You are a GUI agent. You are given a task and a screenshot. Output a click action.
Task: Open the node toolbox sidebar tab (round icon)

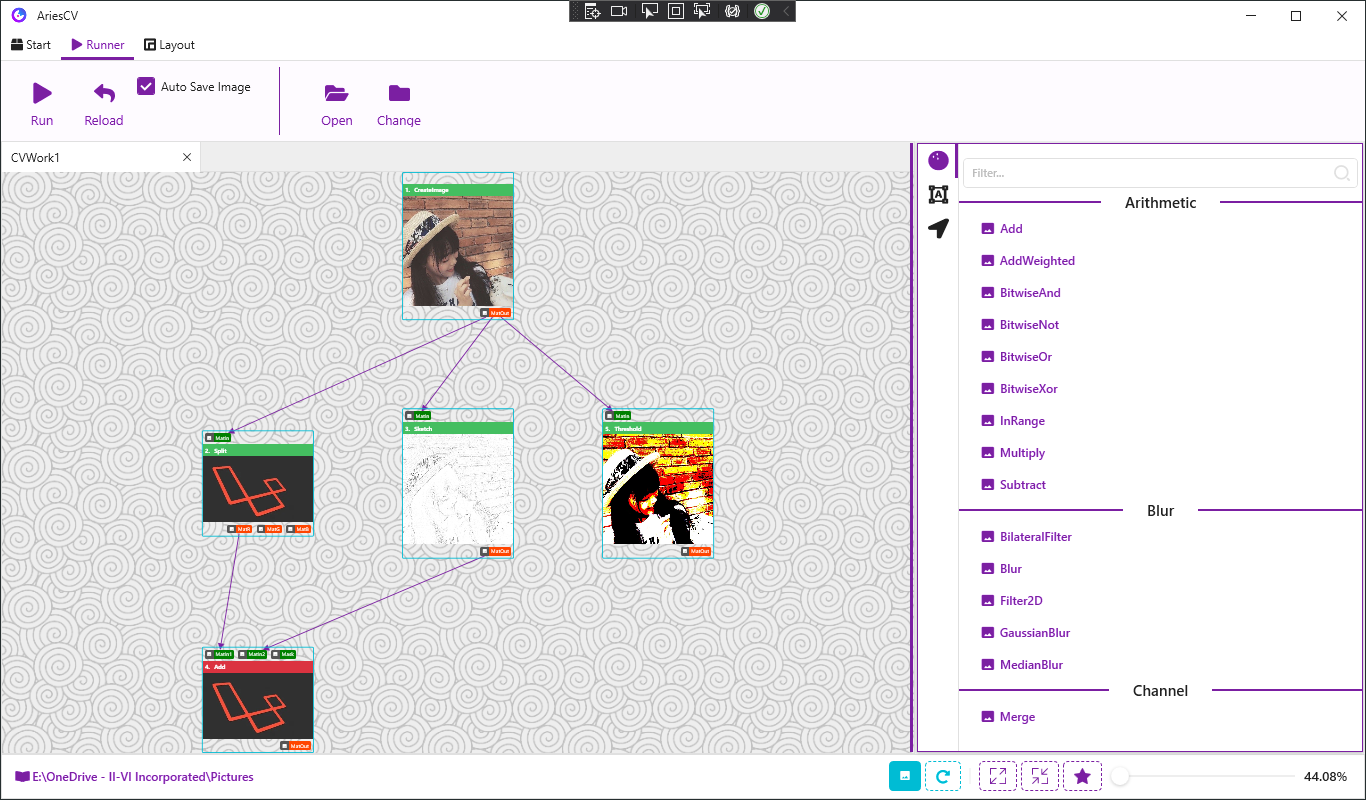coord(938,161)
